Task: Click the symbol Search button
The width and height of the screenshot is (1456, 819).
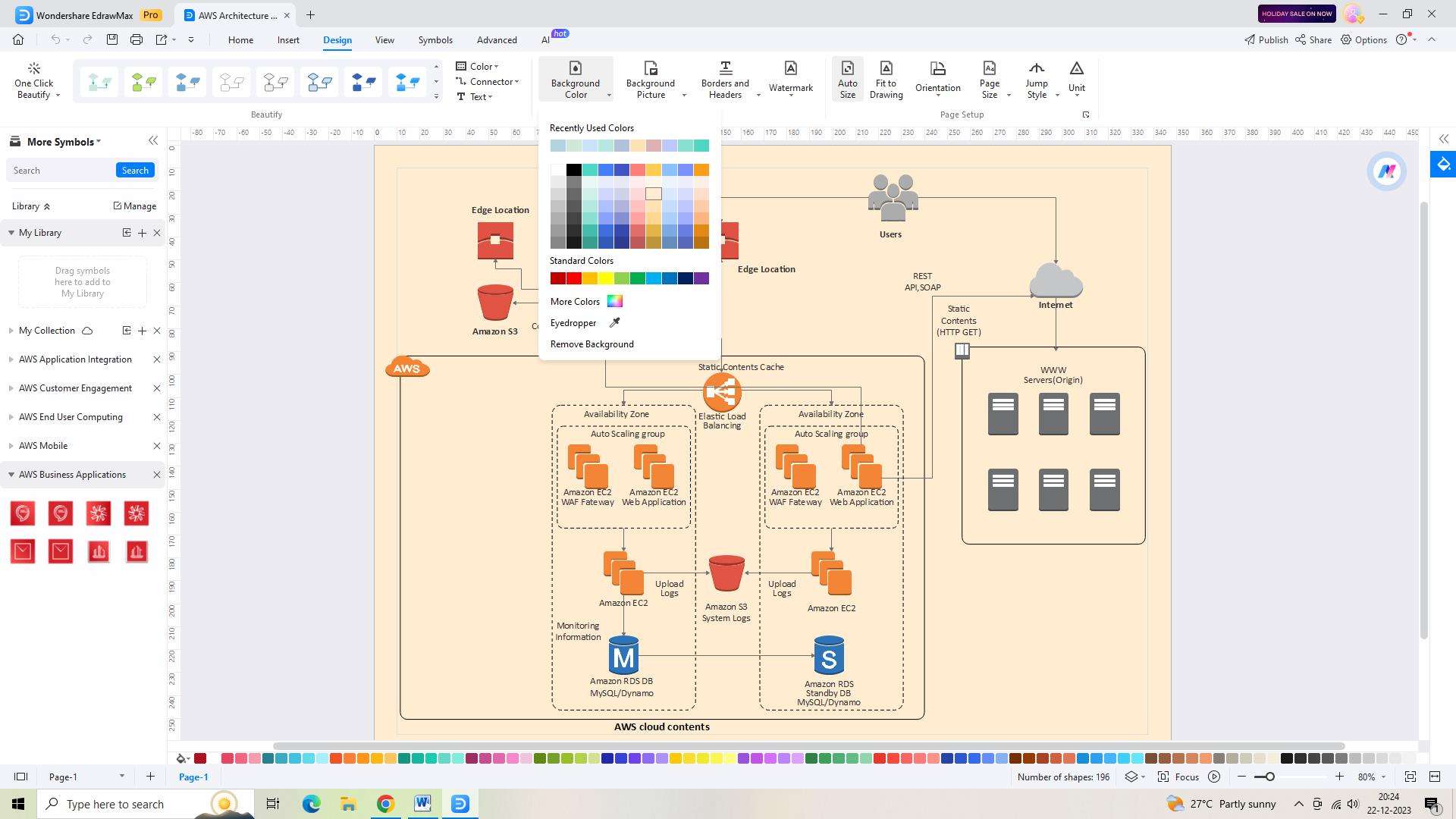Action: pyautogui.click(x=135, y=171)
